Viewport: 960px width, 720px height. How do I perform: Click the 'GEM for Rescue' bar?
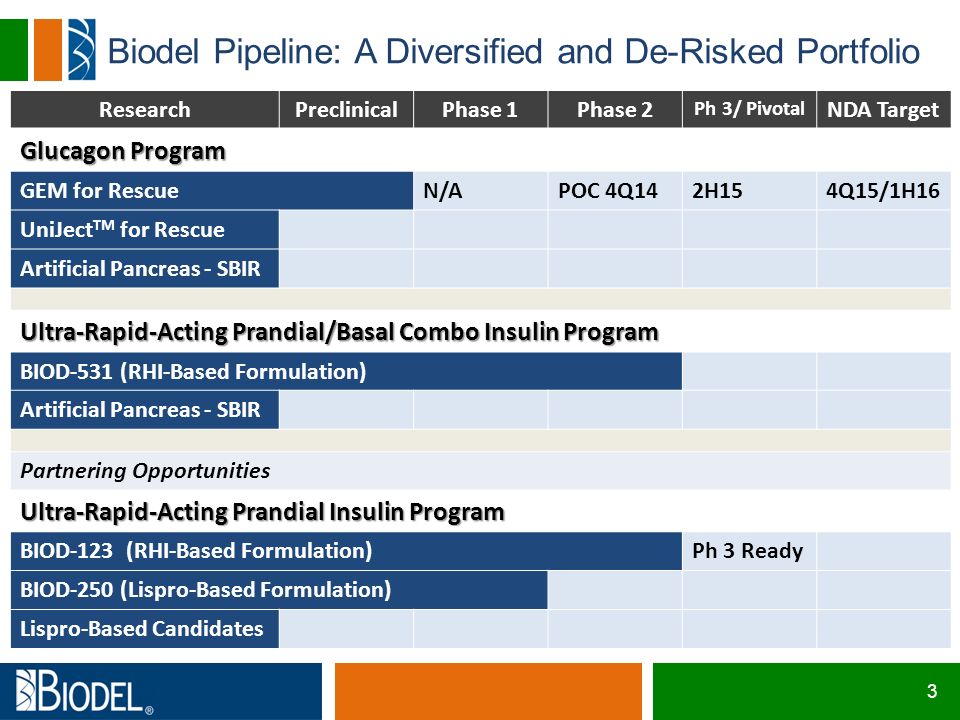[x=212, y=190]
